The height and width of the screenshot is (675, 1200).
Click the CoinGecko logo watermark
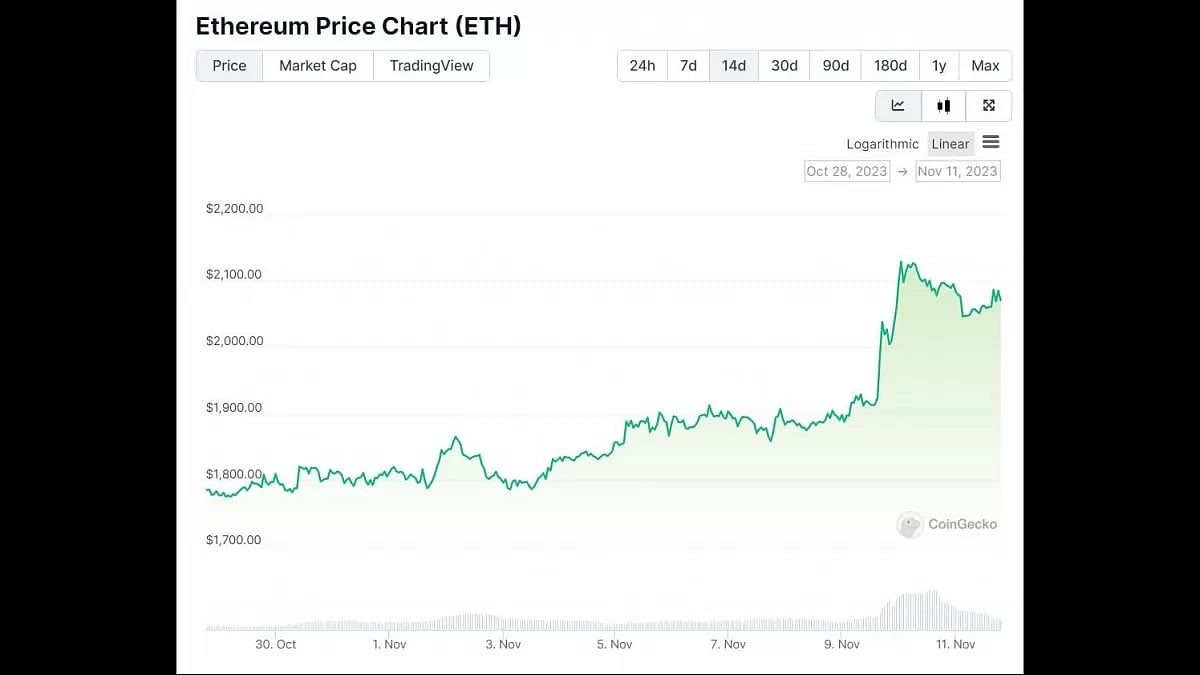click(946, 524)
